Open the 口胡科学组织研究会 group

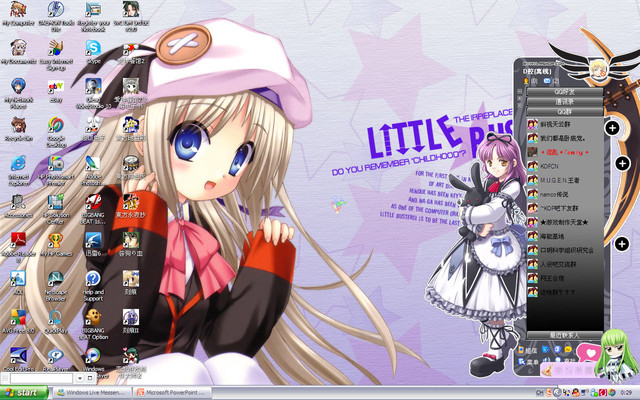(564, 250)
